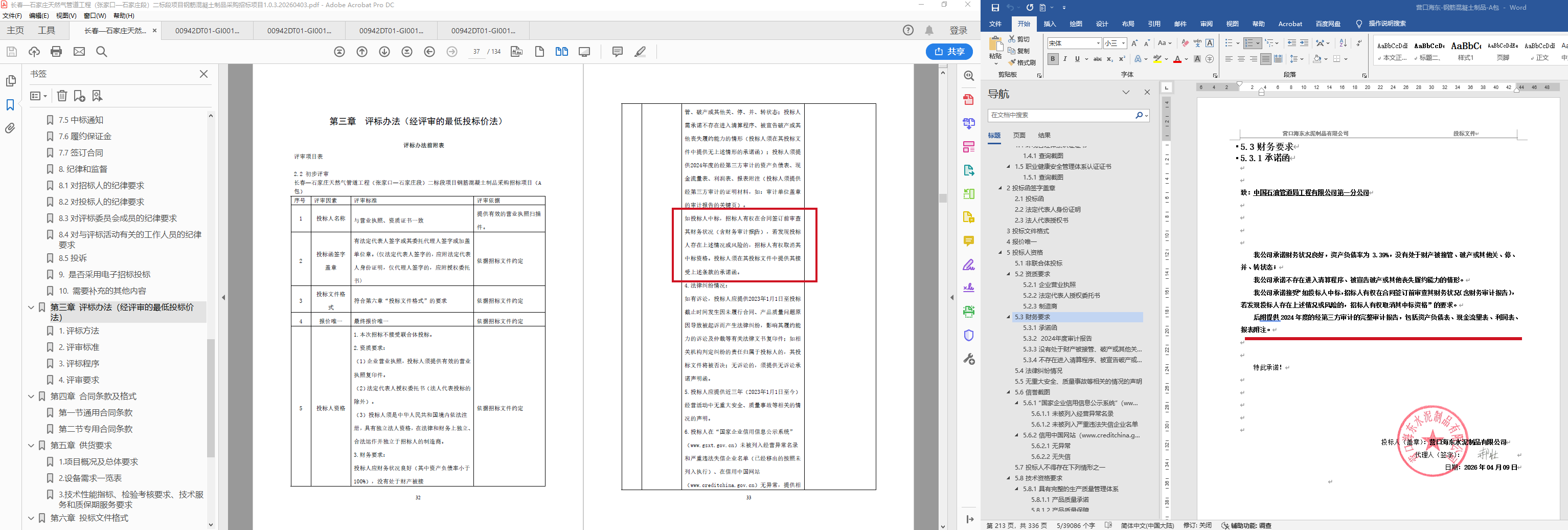Click Word paragraph shading paint bucket

(x=1316, y=58)
